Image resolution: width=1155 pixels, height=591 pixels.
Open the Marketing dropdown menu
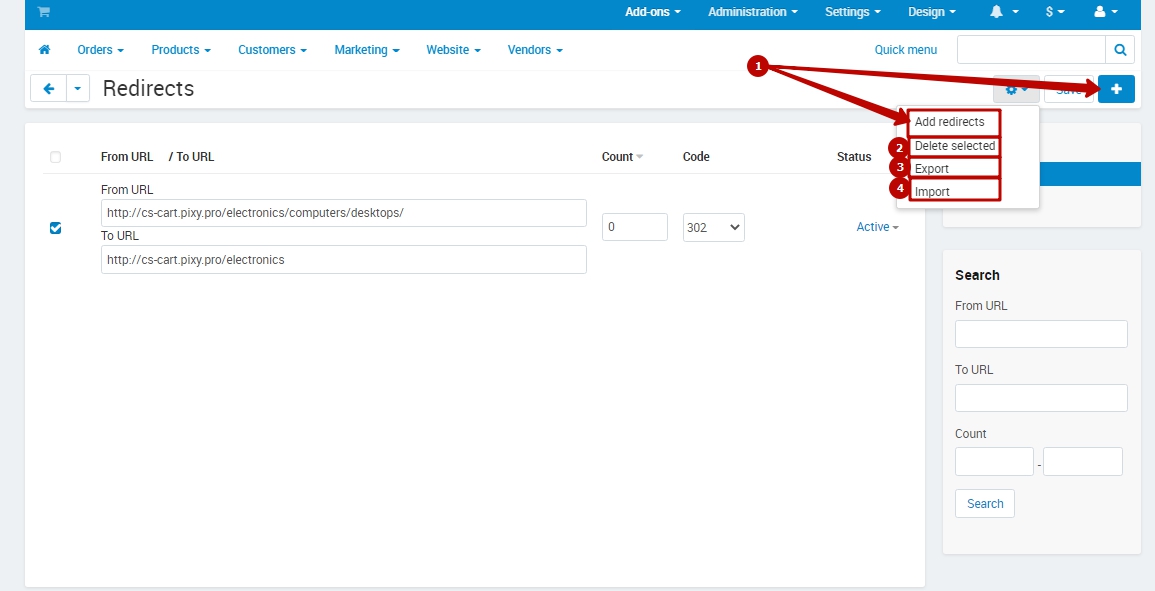pos(367,50)
